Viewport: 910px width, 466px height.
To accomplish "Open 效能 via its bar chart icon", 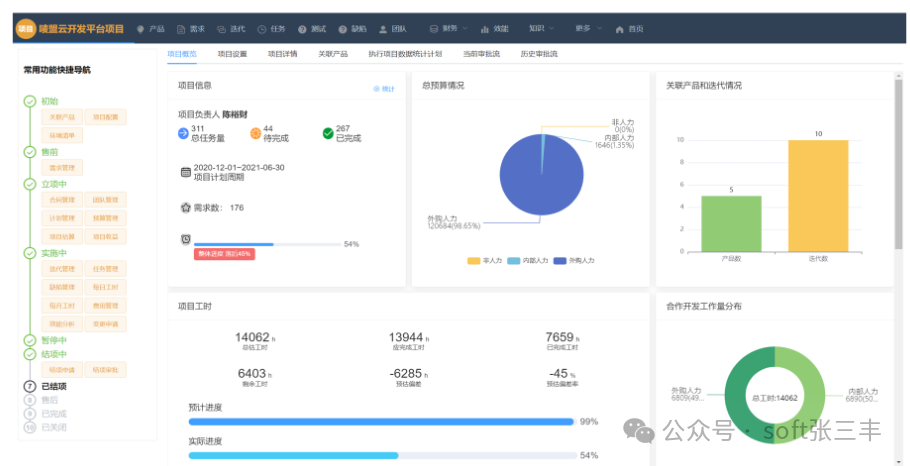I will tap(485, 29).
